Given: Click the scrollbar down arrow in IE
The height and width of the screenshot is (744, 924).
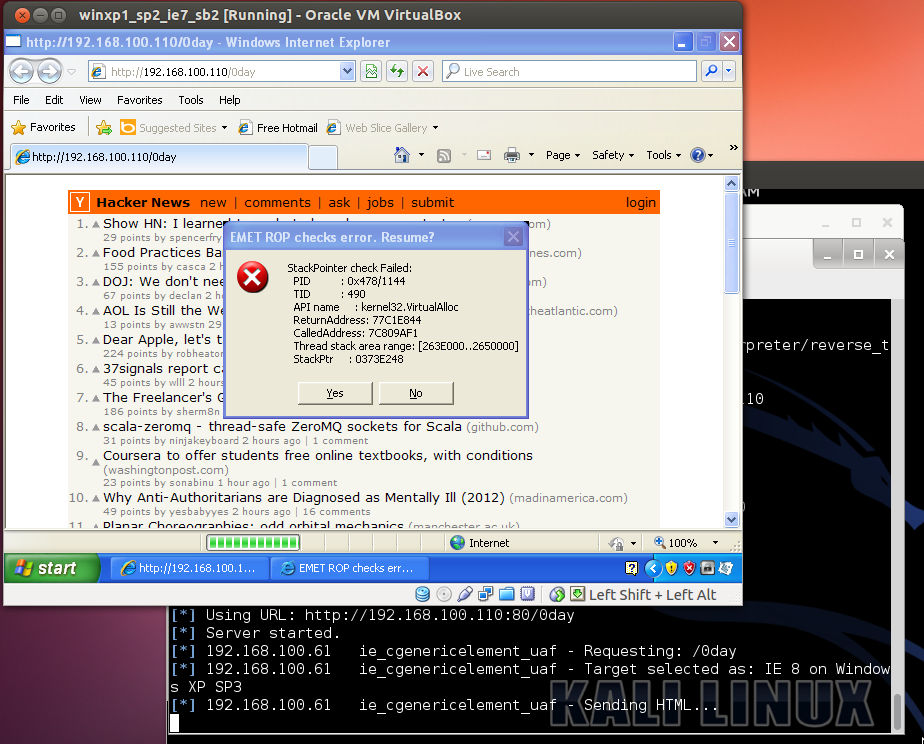Looking at the screenshot, I should click(x=731, y=520).
